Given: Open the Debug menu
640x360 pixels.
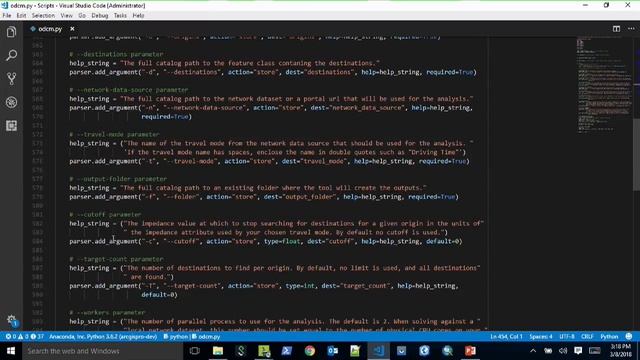Looking at the screenshot, I should (x=100, y=16).
